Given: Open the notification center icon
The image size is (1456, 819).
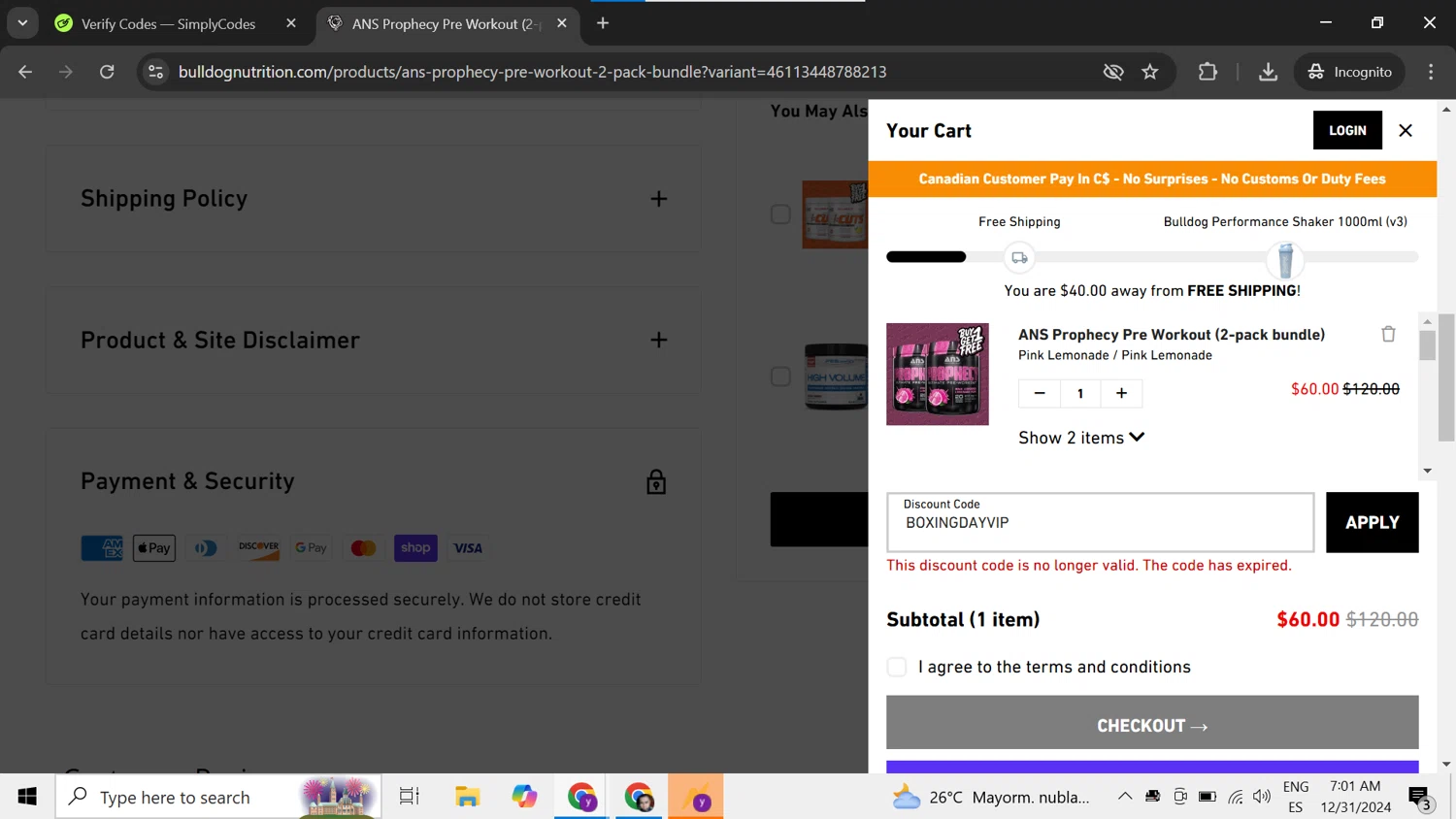Looking at the screenshot, I should coord(1420,798).
